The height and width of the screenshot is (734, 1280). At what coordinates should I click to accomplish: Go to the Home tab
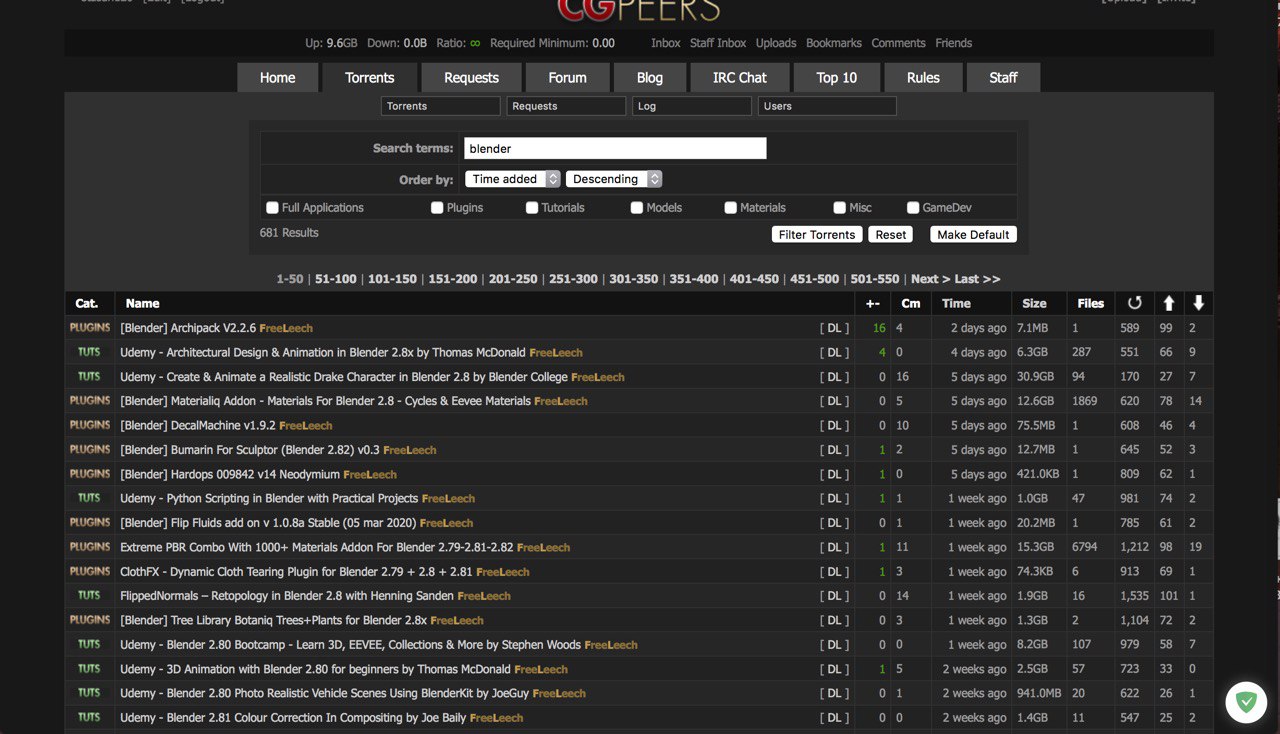(277, 77)
